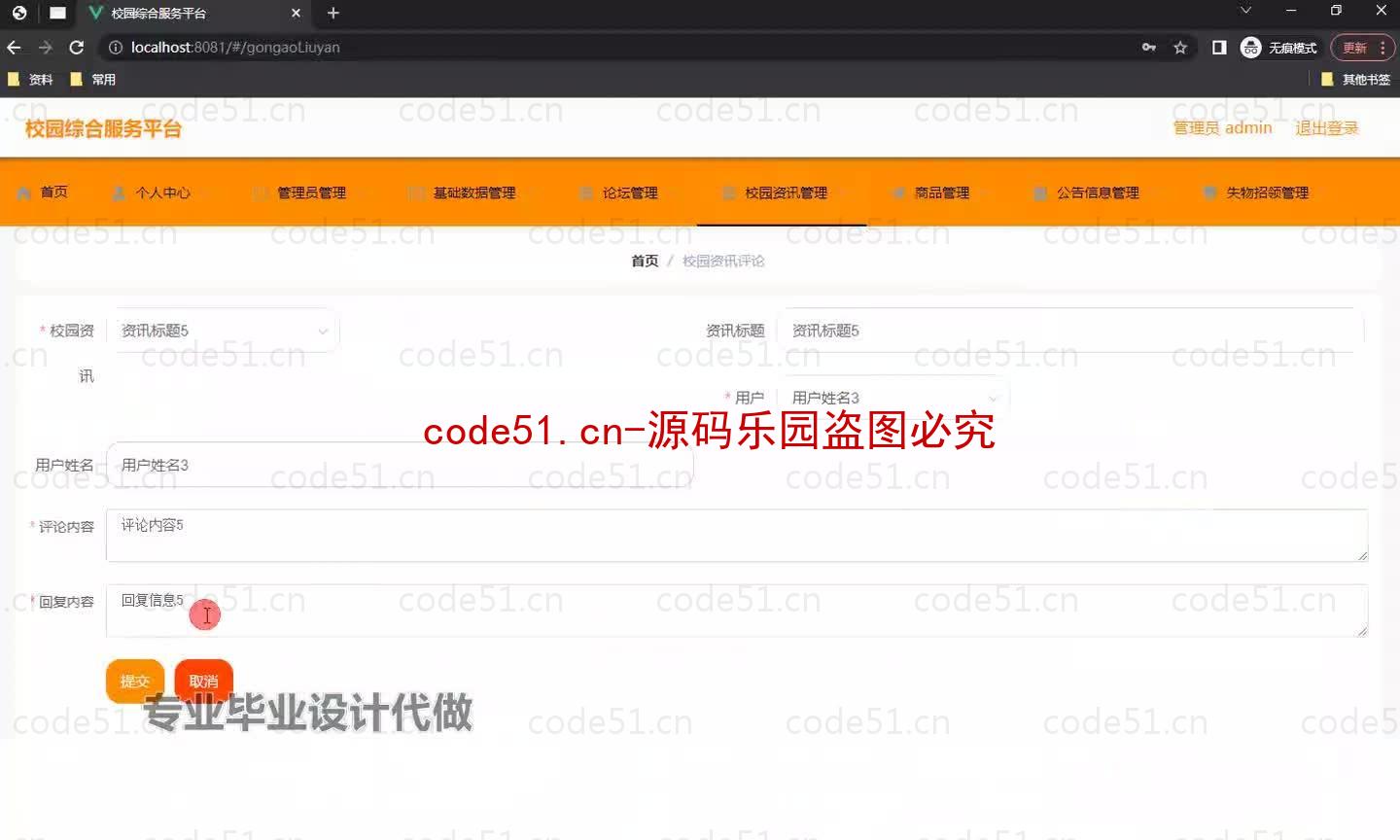Viewport: 1400px width, 840px height.
Task: Click the address bar URL
Action: [235, 47]
